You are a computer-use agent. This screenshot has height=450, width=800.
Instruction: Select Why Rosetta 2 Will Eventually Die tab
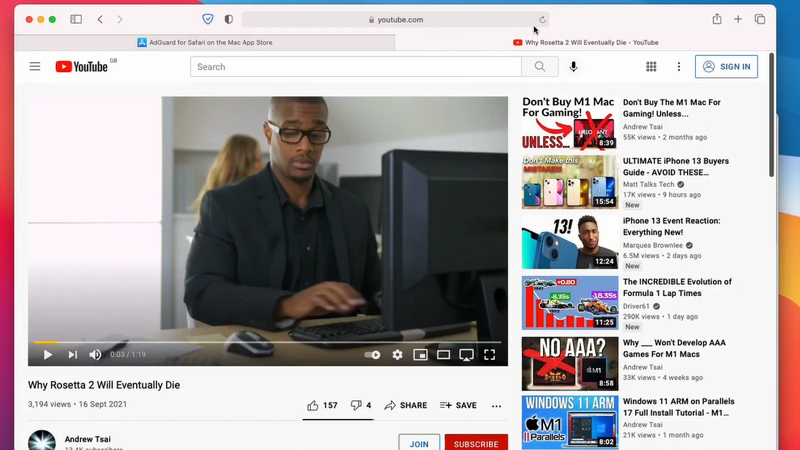(x=586, y=42)
